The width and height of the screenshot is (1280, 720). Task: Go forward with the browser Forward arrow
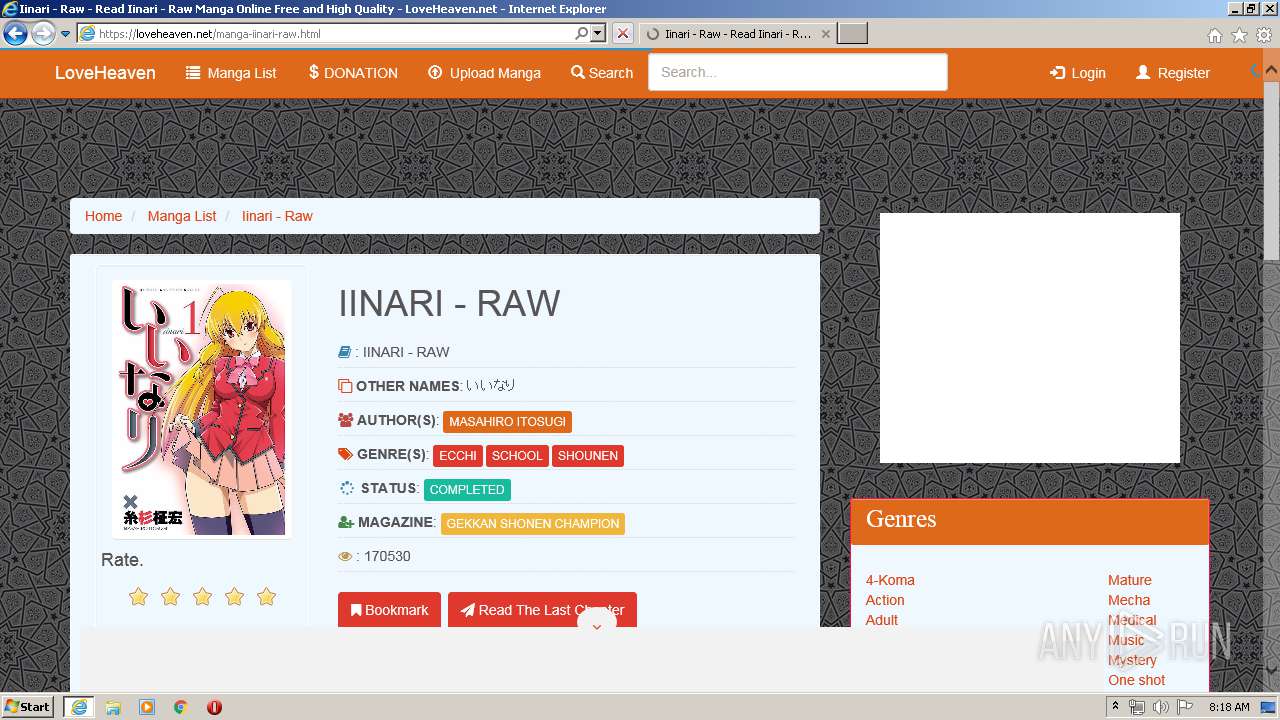43,34
